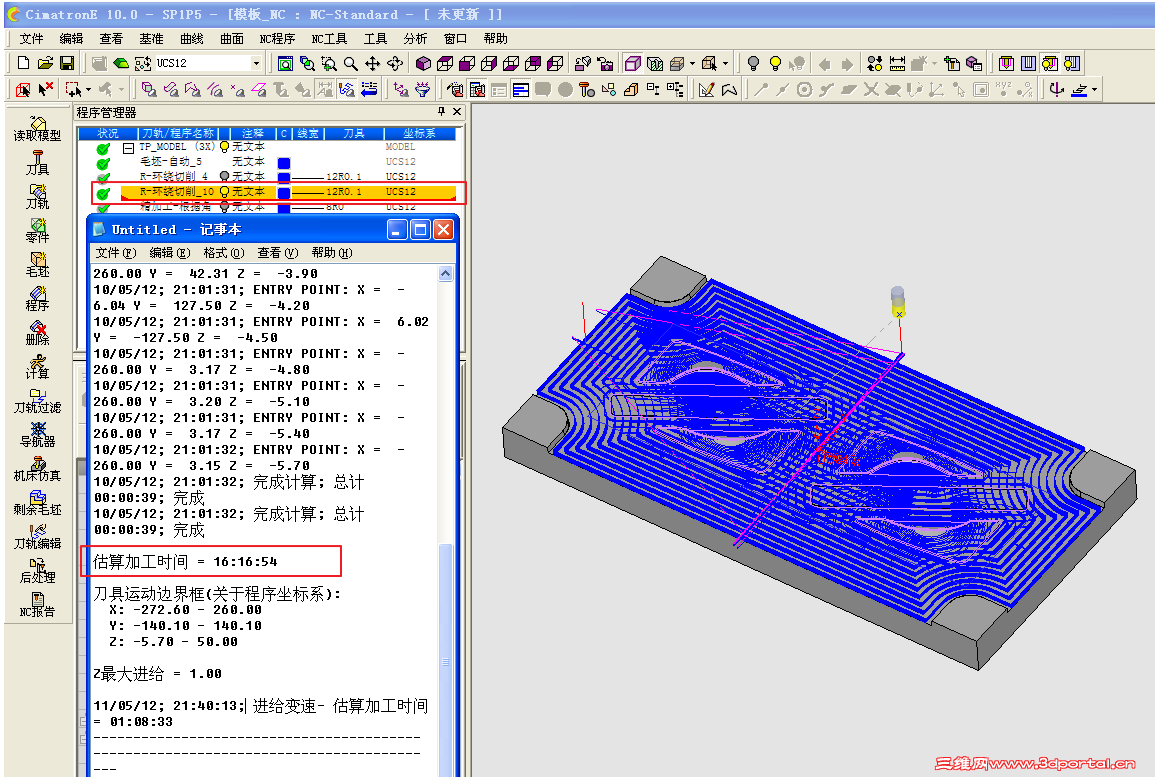Click status checkmark of 毛坯-自动_5 row
This screenshot has height=777, width=1155.
[x=103, y=163]
